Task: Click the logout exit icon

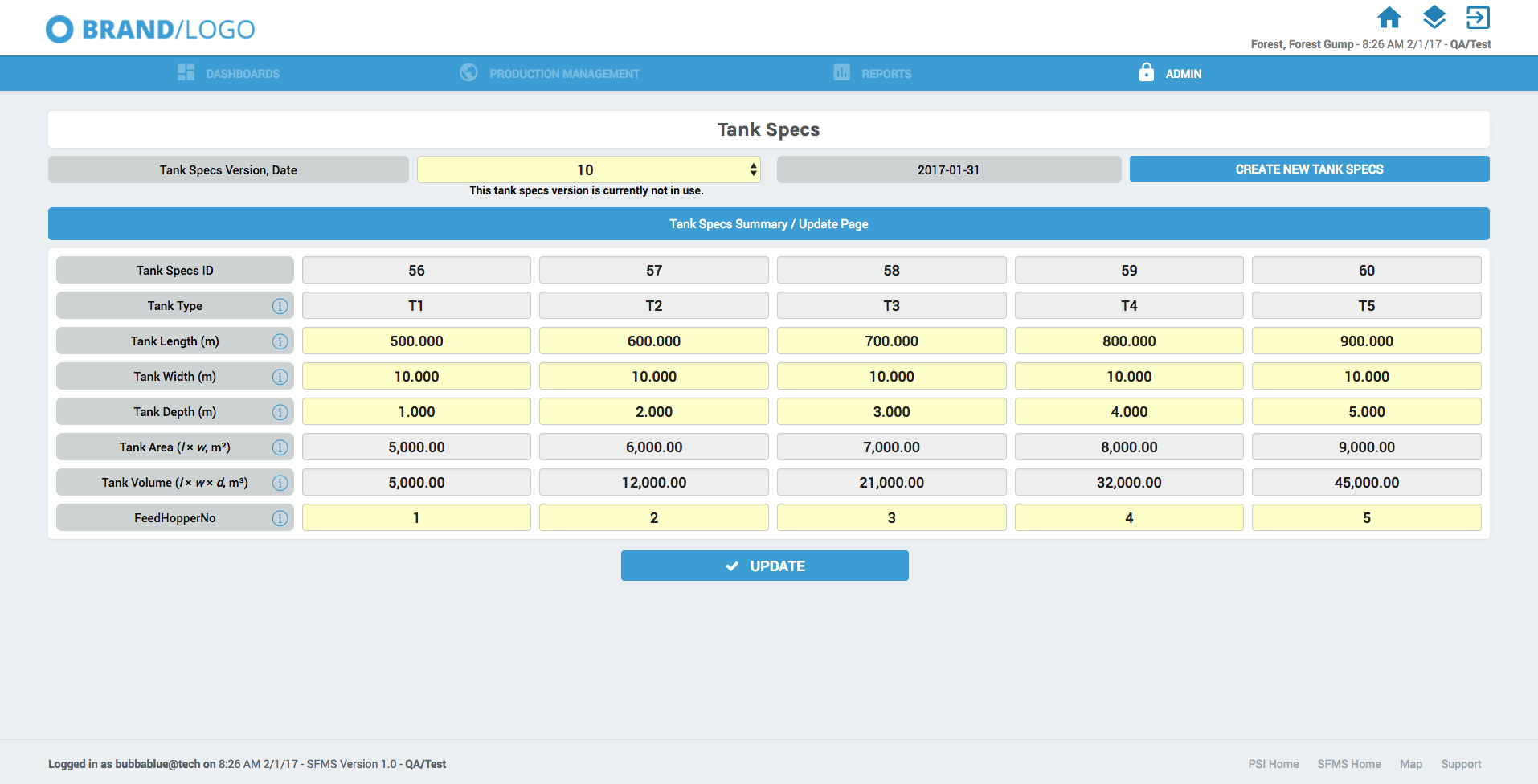Action: click(x=1478, y=18)
